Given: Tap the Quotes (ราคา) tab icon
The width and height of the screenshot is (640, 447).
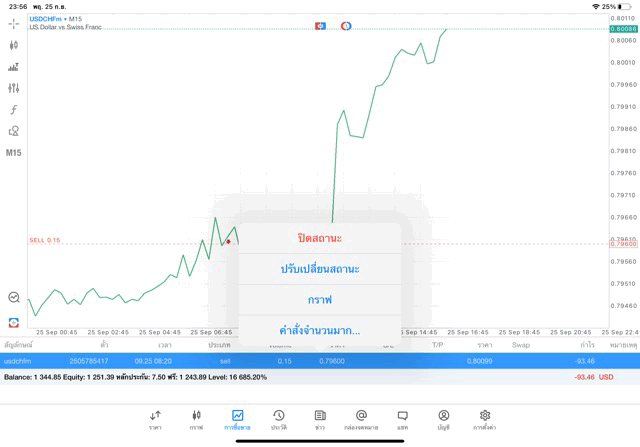Looking at the screenshot, I should (x=155, y=419).
